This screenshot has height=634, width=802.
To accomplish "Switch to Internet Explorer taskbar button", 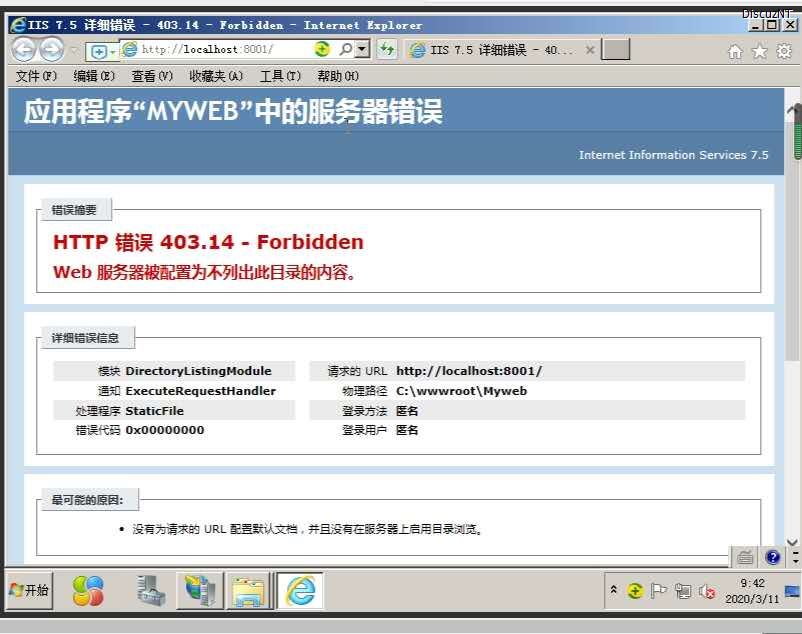I will pos(300,591).
